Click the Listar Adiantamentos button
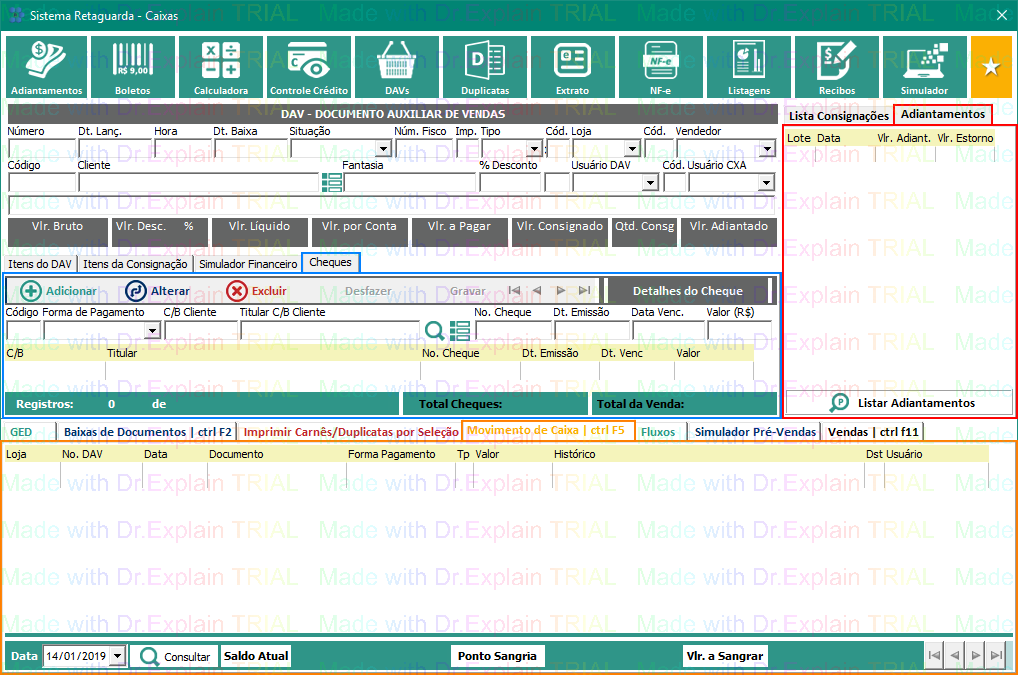 [900, 403]
